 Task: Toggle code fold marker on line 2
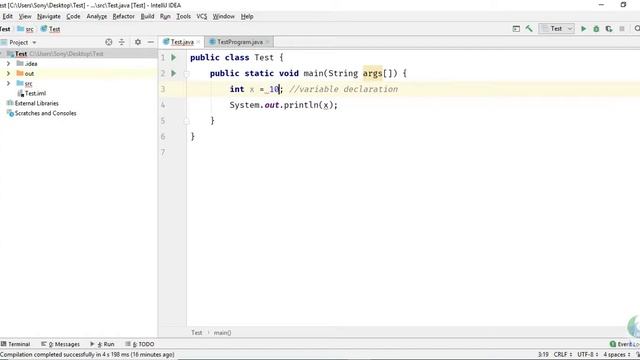[187, 74]
